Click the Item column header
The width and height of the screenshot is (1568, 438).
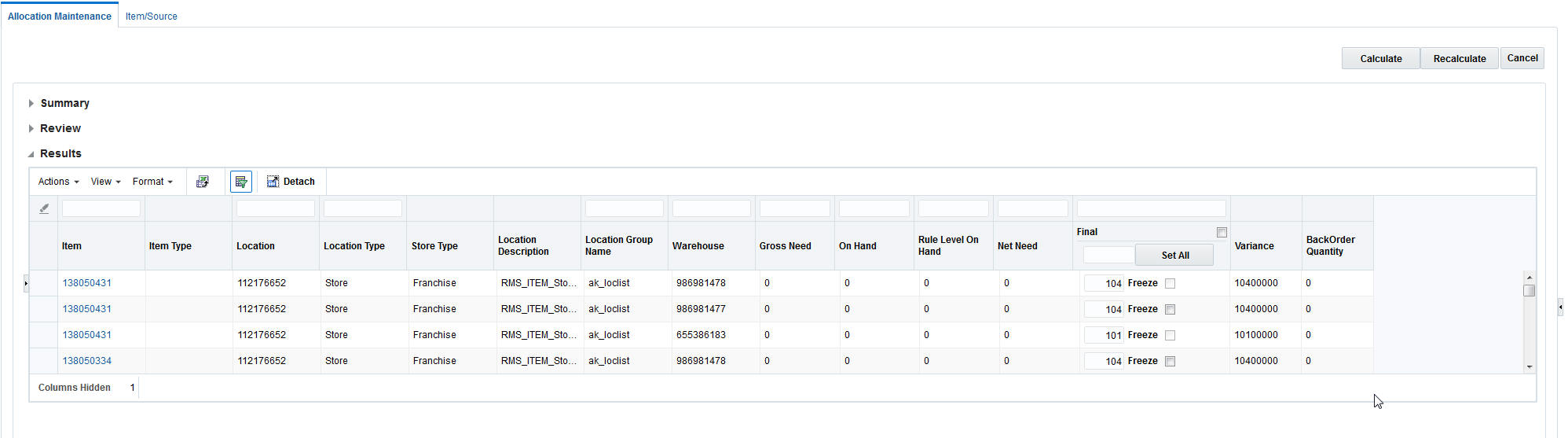[x=101, y=246]
